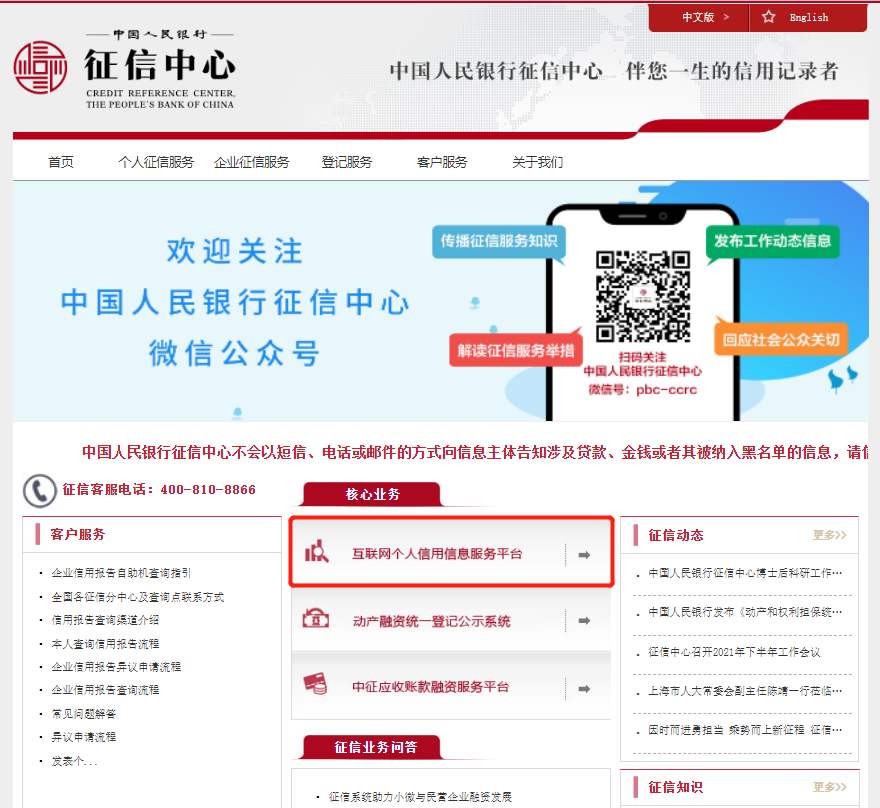Open 企业信用报告自助机查询指引
880x808 pixels.
(x=121, y=573)
